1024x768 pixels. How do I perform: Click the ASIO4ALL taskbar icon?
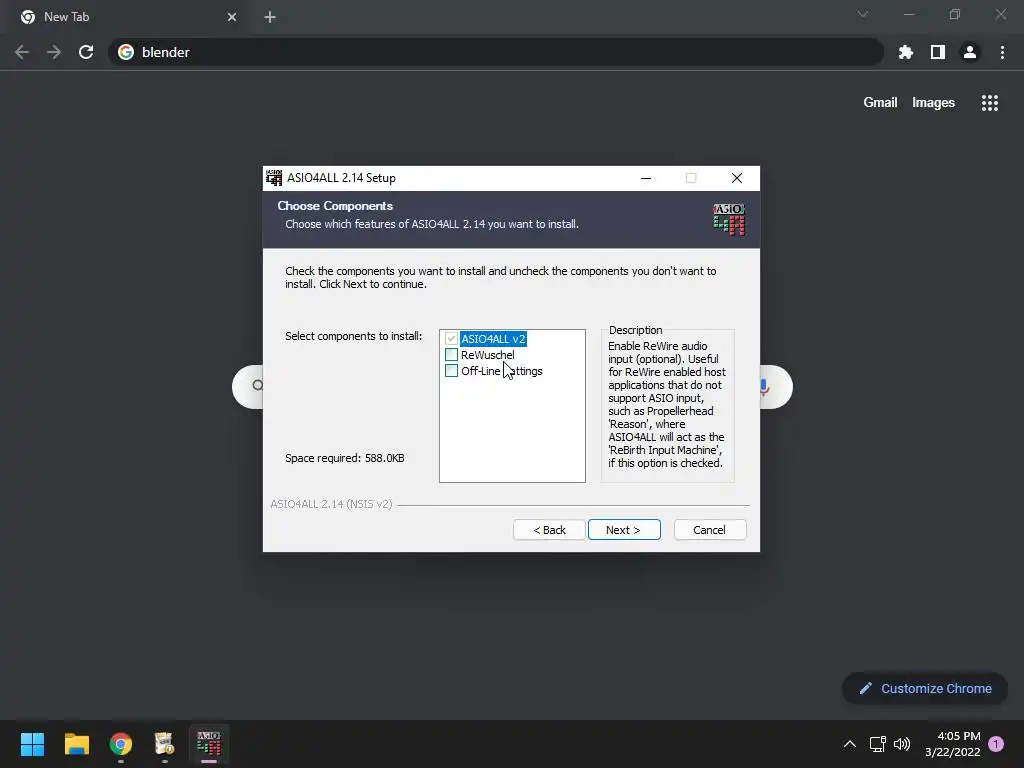click(209, 744)
